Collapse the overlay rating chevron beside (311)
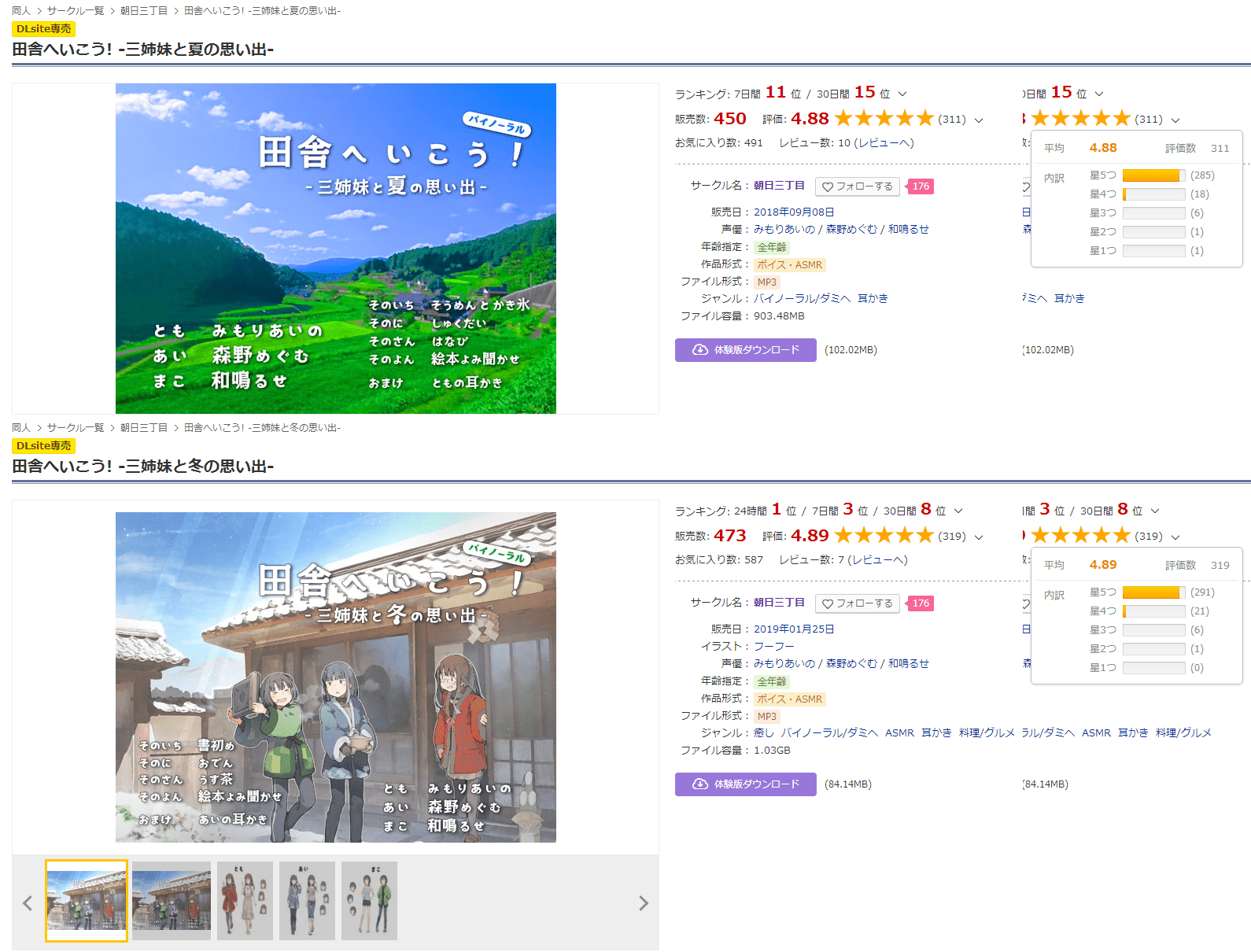1251x952 pixels. click(x=1175, y=120)
